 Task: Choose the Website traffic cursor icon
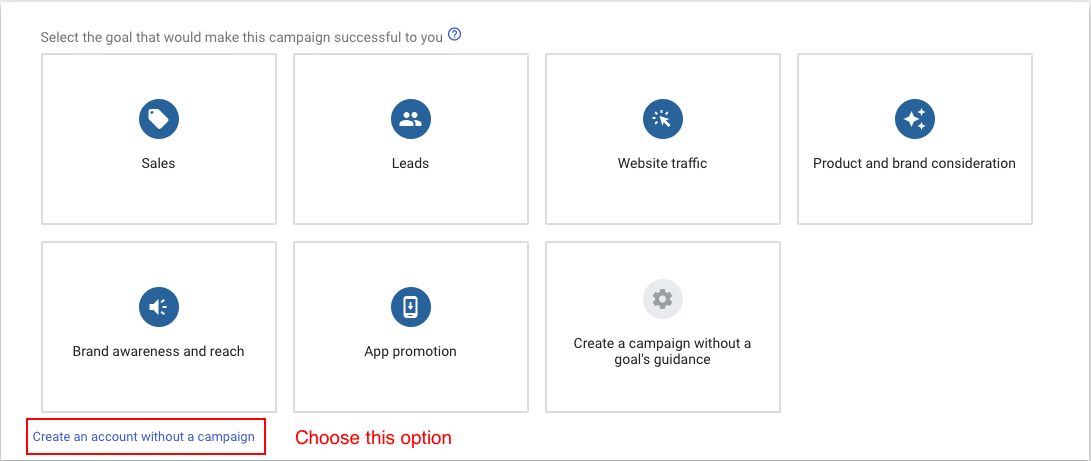click(x=662, y=119)
